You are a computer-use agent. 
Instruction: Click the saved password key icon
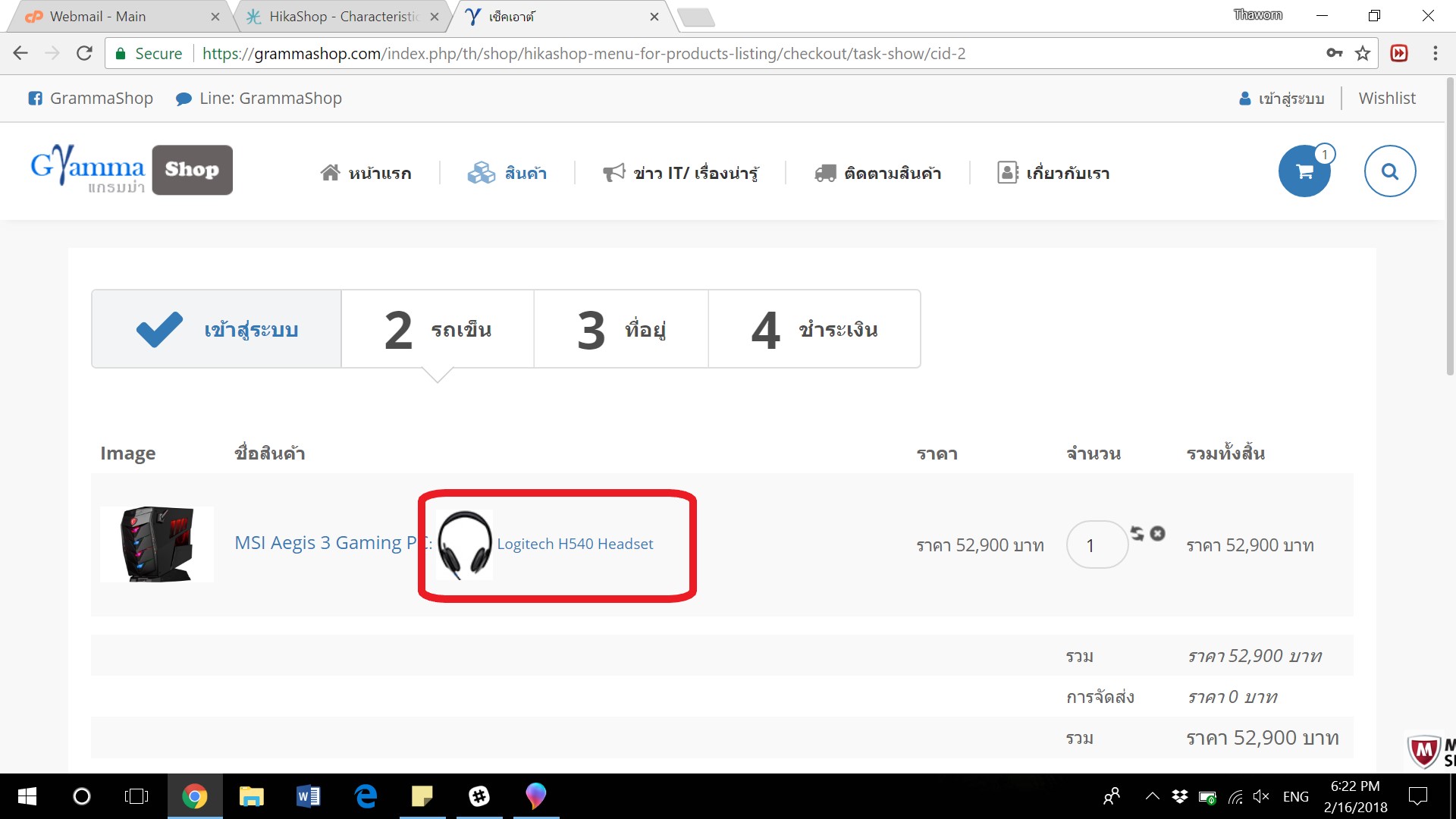(x=1334, y=53)
